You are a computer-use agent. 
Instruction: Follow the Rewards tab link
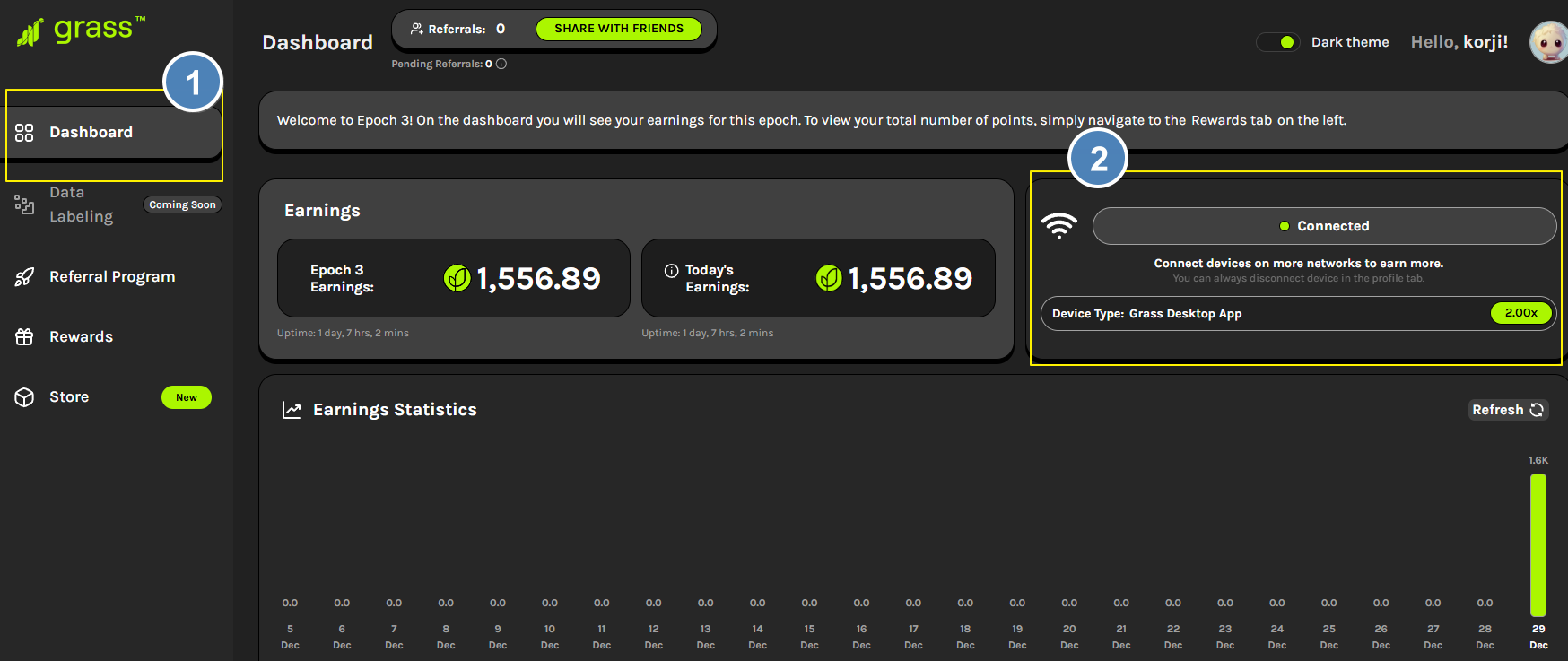(x=1232, y=120)
